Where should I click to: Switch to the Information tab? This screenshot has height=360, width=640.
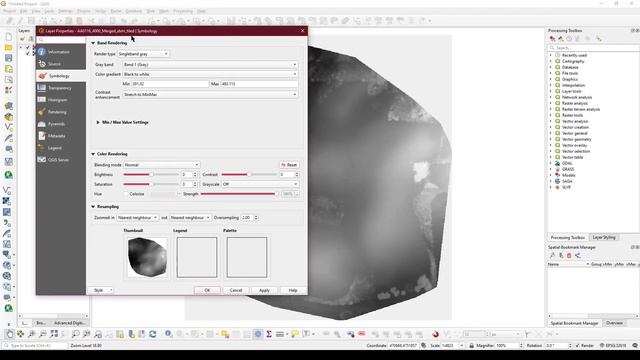pyautogui.click(x=61, y=52)
